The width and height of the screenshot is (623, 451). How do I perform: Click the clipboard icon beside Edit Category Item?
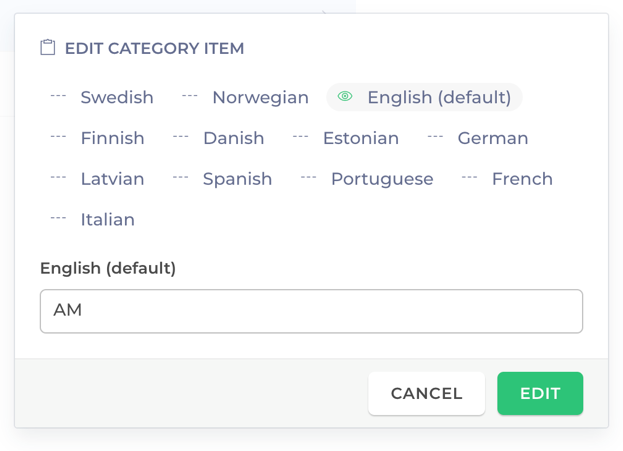(x=48, y=47)
